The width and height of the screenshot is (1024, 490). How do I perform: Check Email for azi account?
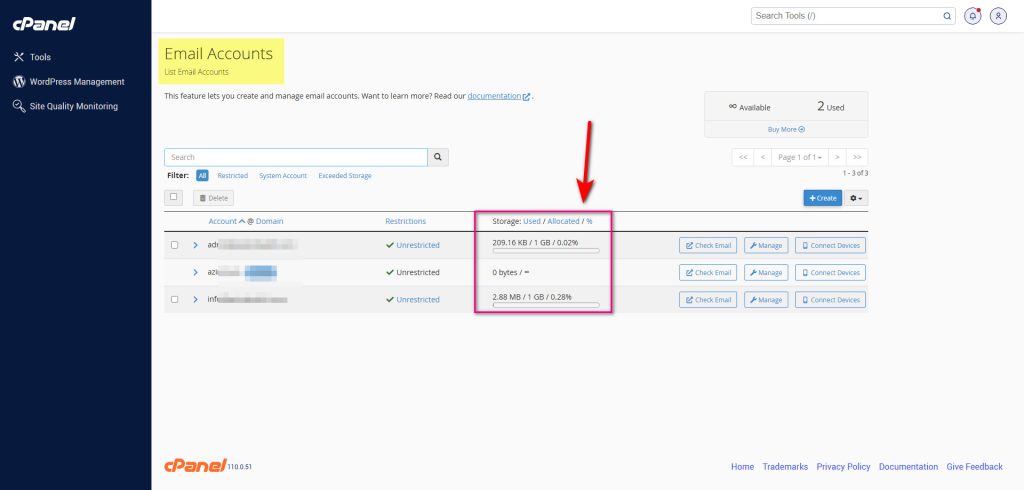pyautogui.click(x=708, y=272)
